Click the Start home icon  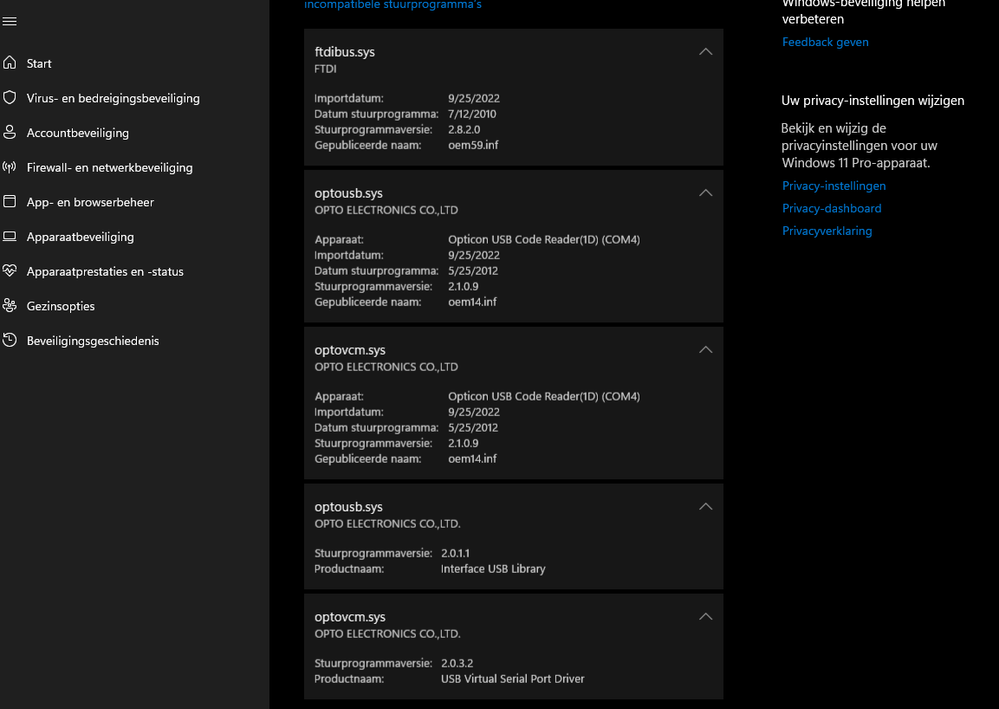10,63
